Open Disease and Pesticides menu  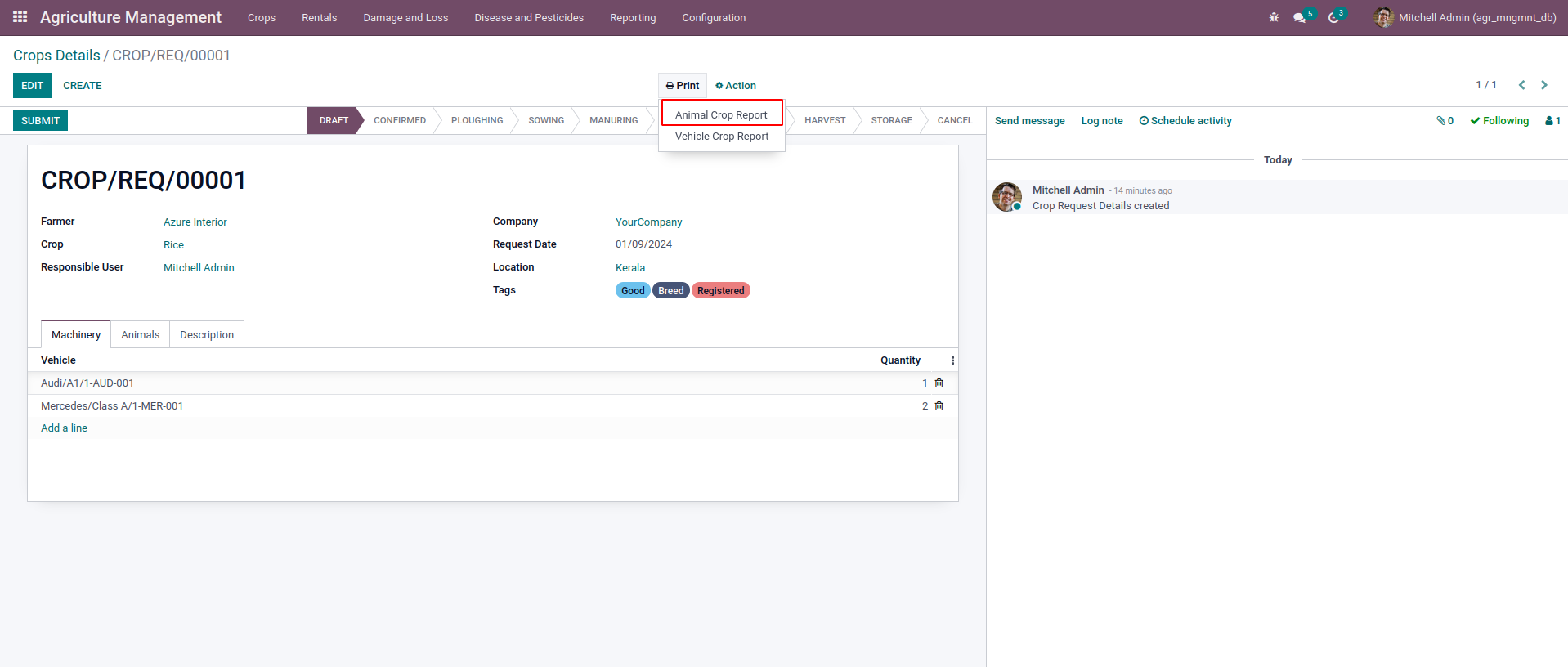(x=529, y=18)
